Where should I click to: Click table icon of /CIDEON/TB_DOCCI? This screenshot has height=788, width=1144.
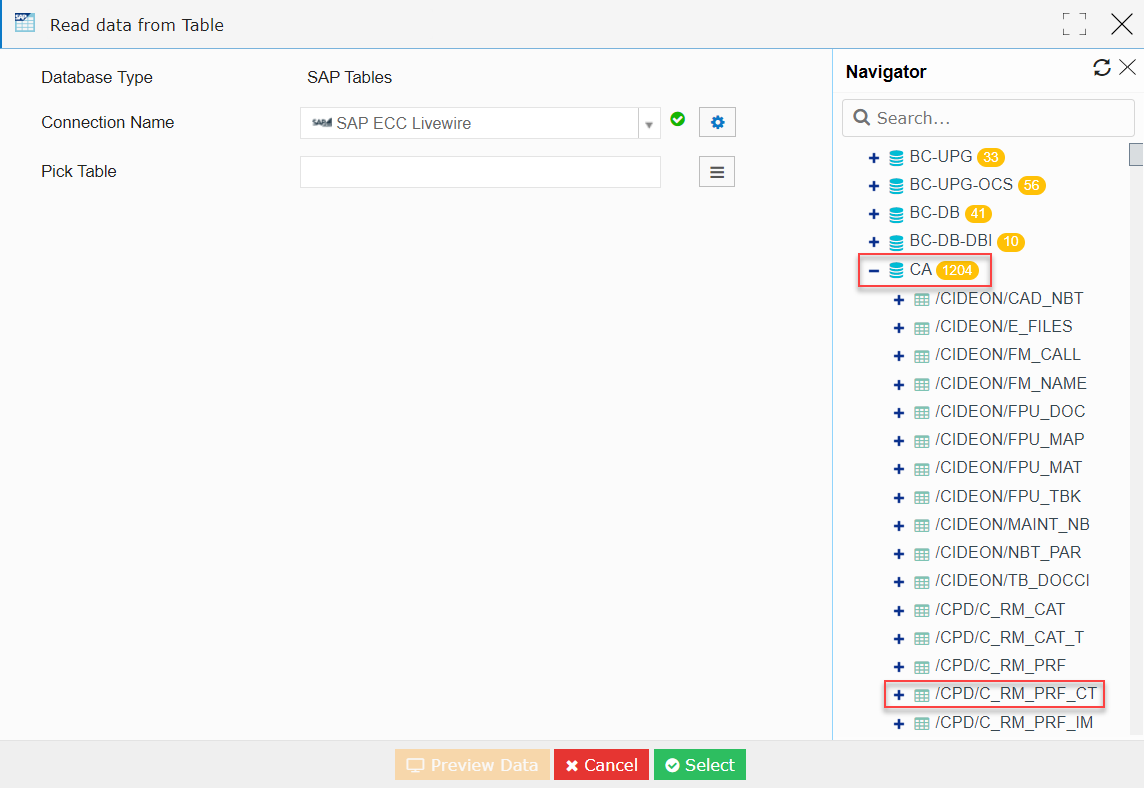click(921, 582)
